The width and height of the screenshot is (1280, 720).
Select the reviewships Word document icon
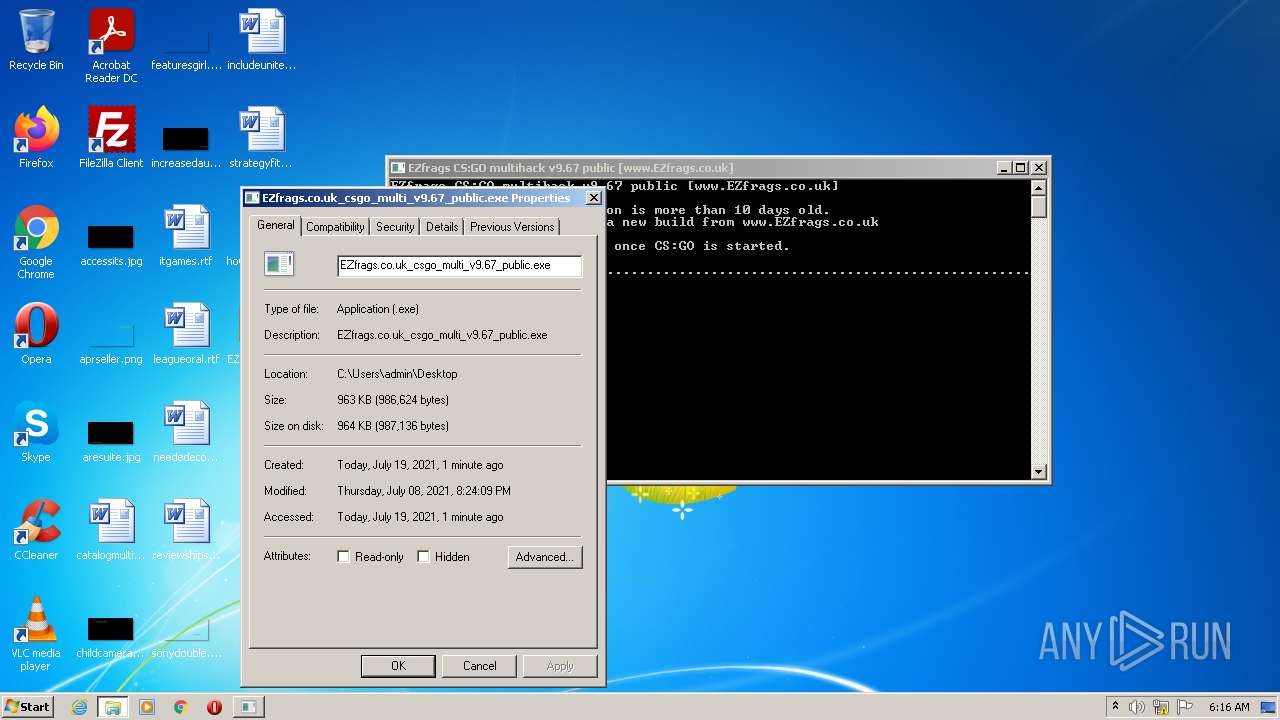coord(186,530)
